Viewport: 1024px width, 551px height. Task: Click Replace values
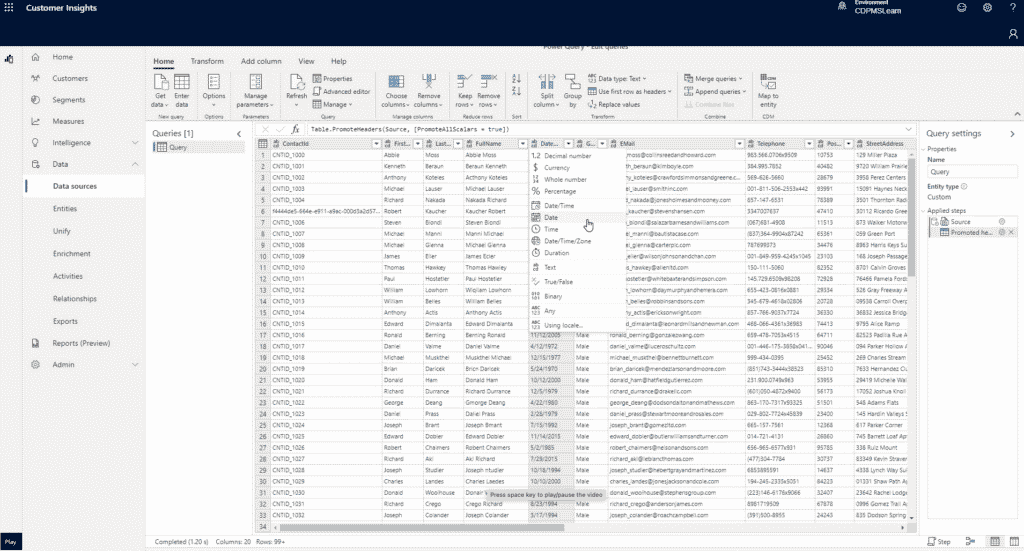tap(614, 104)
